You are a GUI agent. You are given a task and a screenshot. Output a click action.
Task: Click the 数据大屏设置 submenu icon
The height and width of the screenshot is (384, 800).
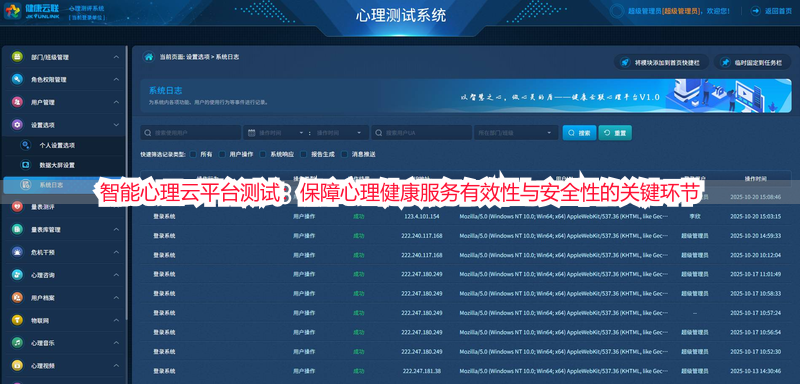coord(26,165)
